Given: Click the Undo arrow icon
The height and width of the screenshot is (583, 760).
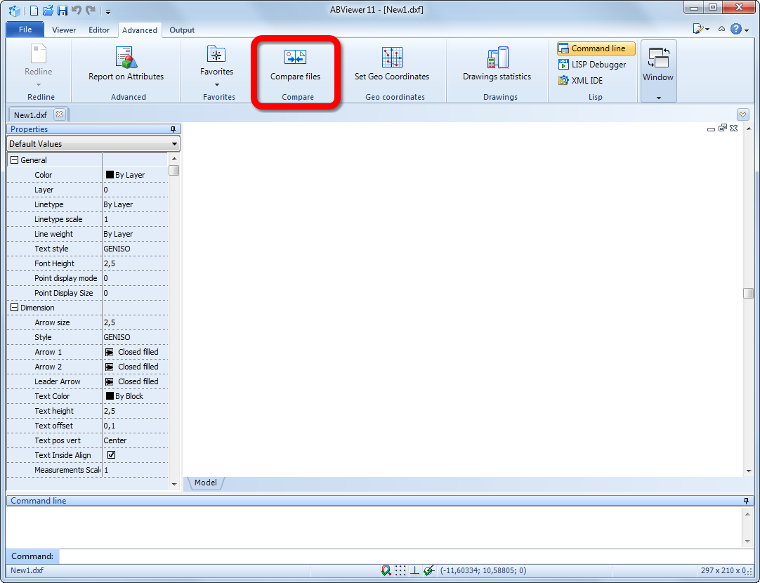Looking at the screenshot, I should point(77,10).
